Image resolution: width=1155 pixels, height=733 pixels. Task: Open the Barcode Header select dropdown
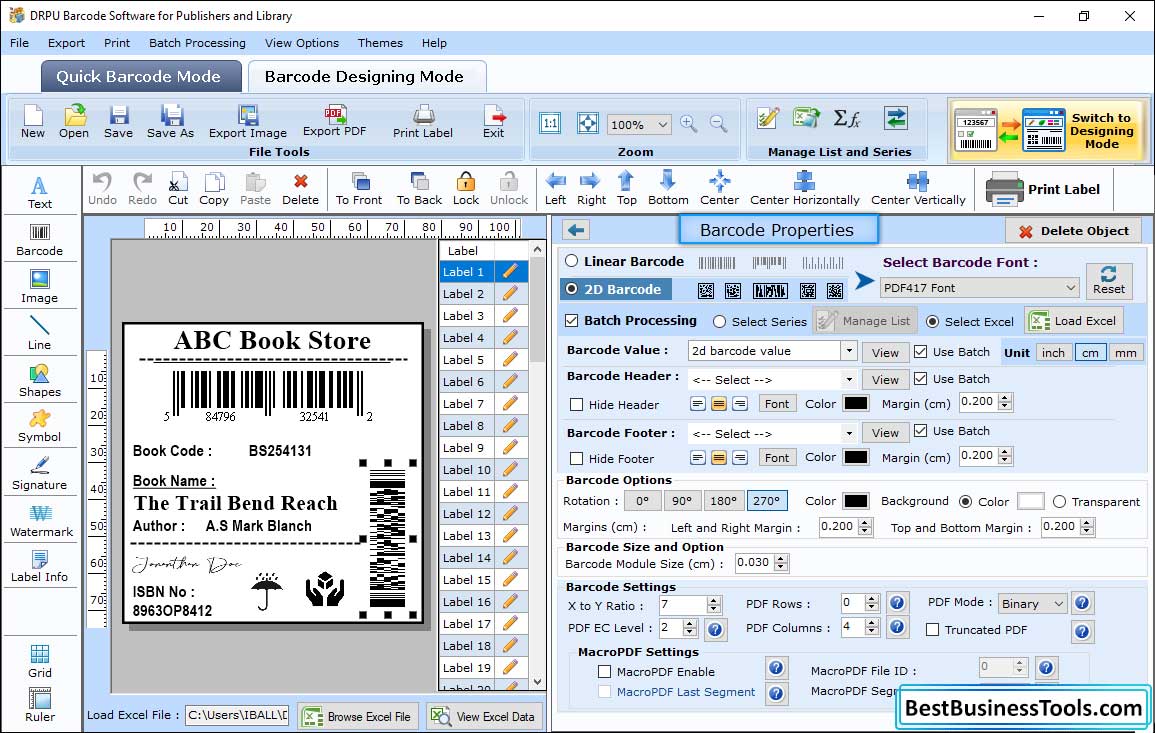849,380
